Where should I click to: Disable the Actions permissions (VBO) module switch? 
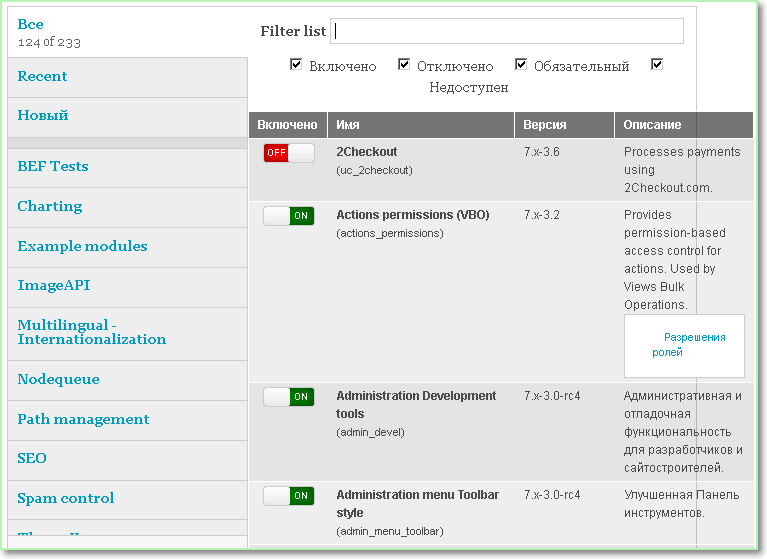[x=288, y=216]
